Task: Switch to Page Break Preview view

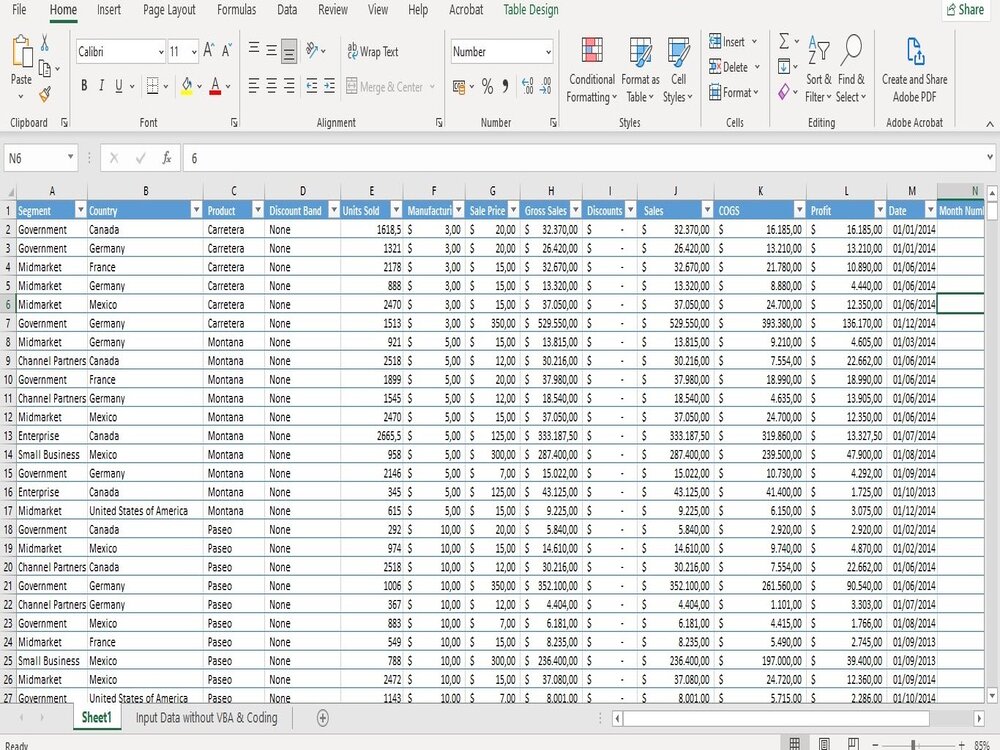Action: coord(853,744)
